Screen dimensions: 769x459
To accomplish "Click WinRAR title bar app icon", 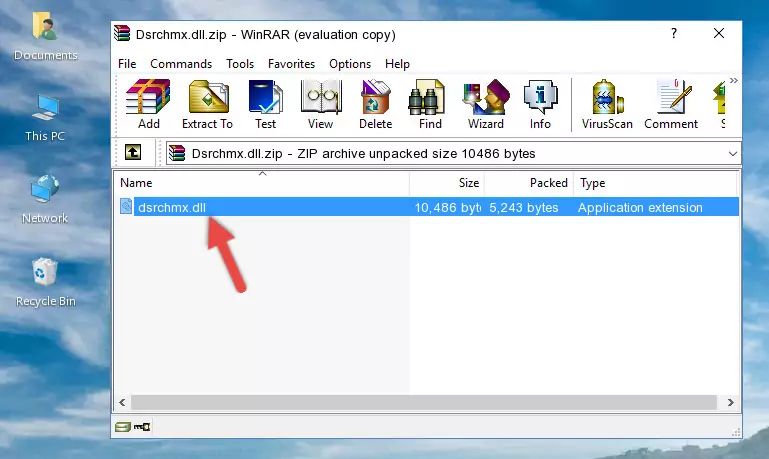I will pos(122,34).
